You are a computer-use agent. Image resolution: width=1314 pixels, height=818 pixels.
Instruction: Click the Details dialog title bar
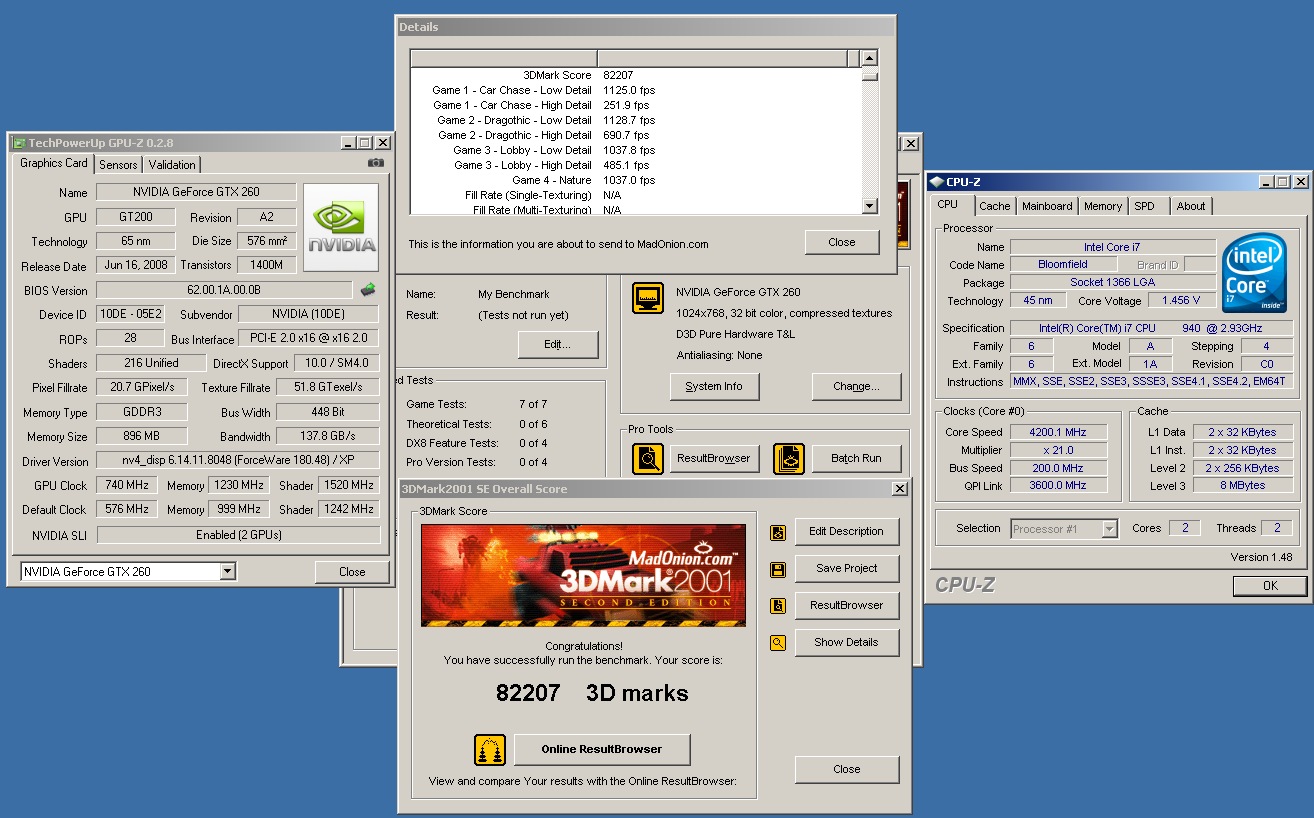[x=645, y=27]
